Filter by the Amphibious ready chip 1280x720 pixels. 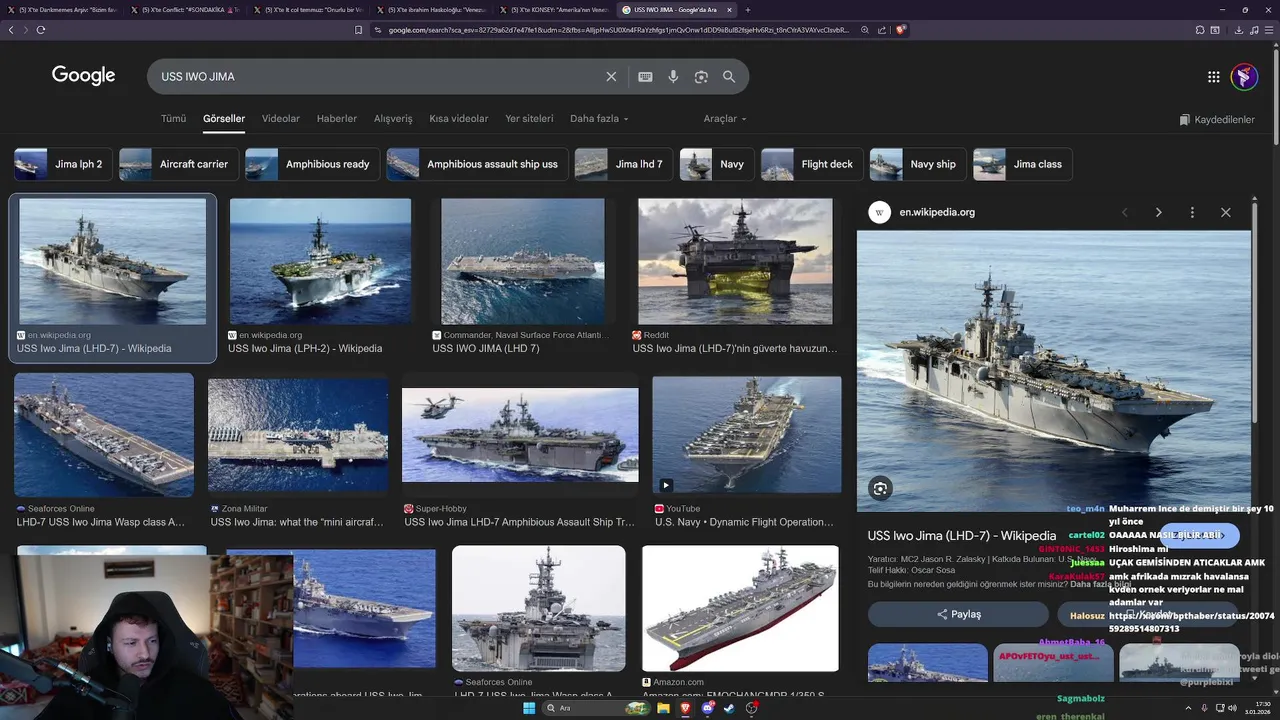(312, 164)
